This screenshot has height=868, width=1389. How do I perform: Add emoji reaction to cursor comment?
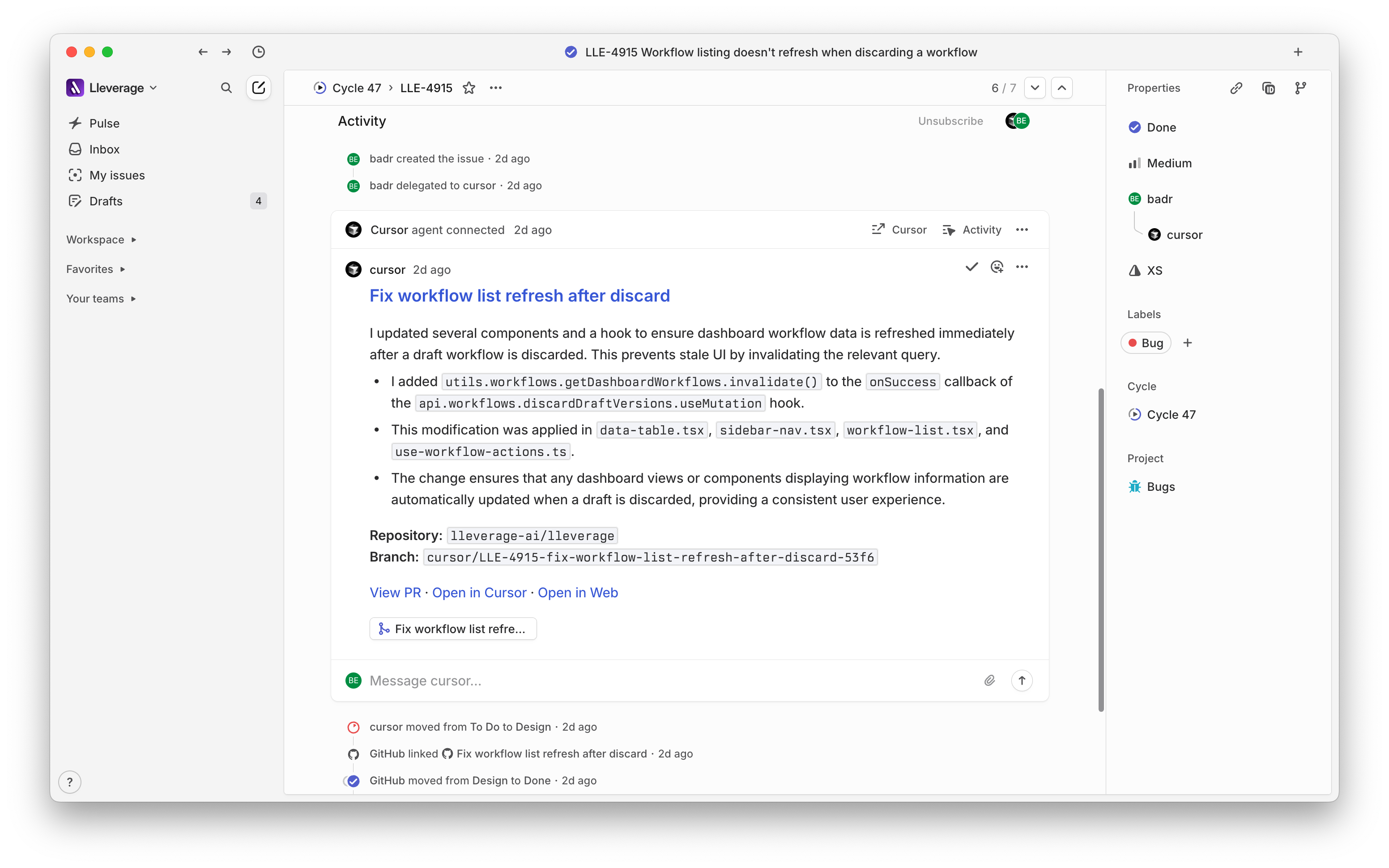(x=997, y=267)
